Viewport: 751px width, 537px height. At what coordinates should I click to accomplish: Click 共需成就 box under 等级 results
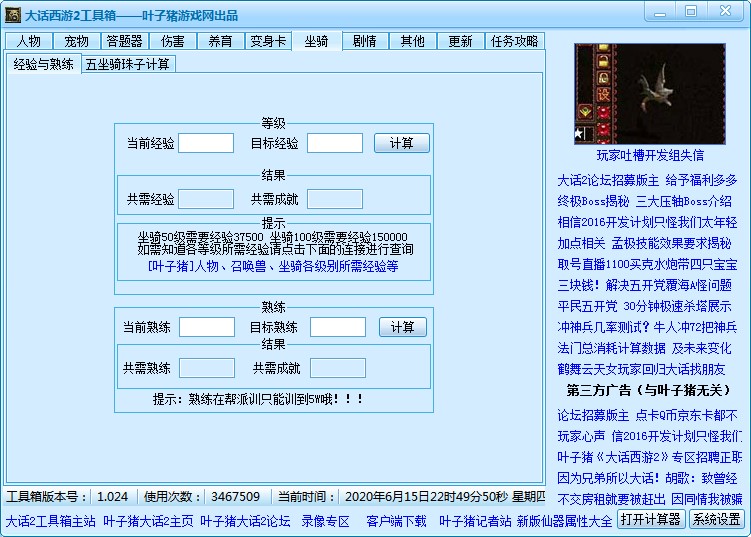(x=335, y=199)
